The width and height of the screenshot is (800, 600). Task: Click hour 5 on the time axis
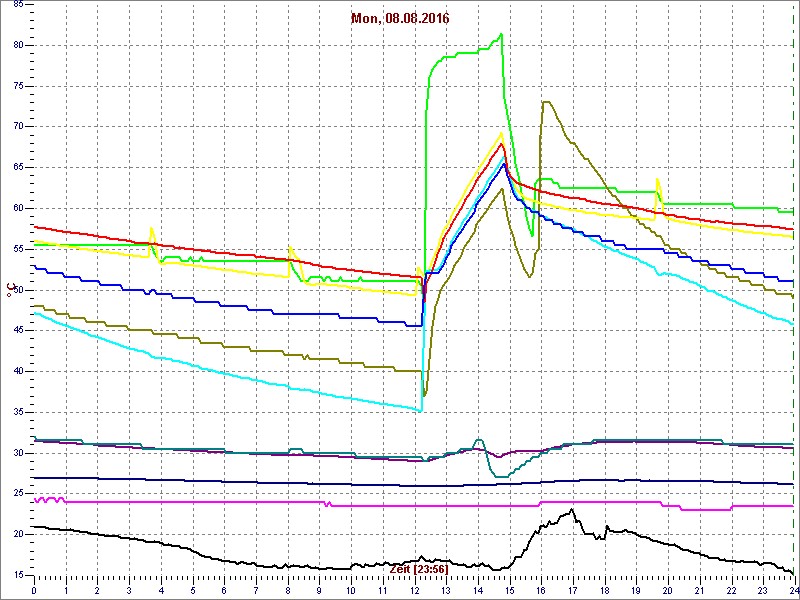point(192,589)
